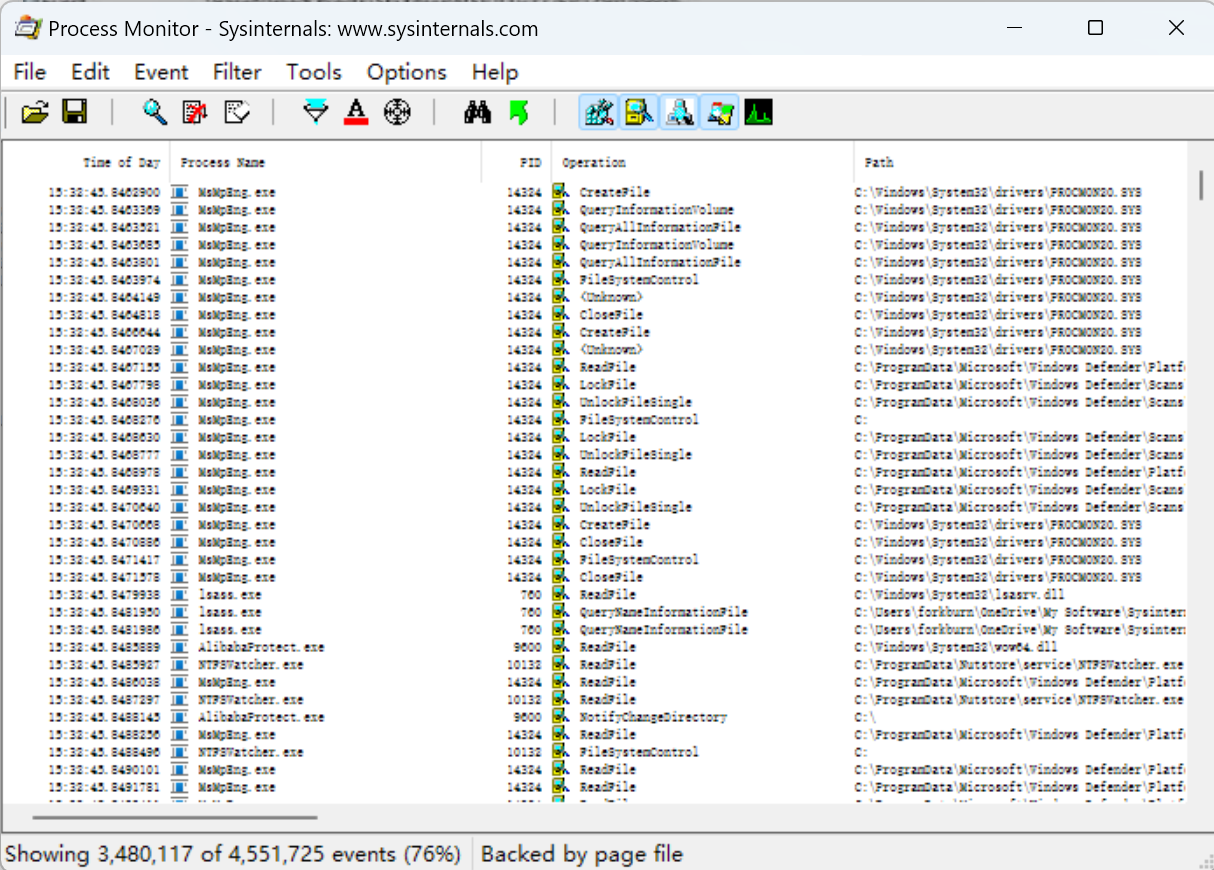This screenshot has height=870, width=1214.
Task: Click the process icon in the 15:32:45.8462900 row
Action: [x=180, y=192]
